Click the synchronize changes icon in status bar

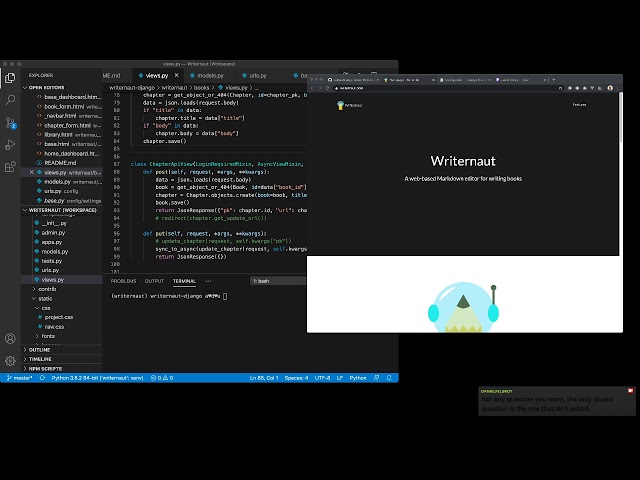[42, 378]
